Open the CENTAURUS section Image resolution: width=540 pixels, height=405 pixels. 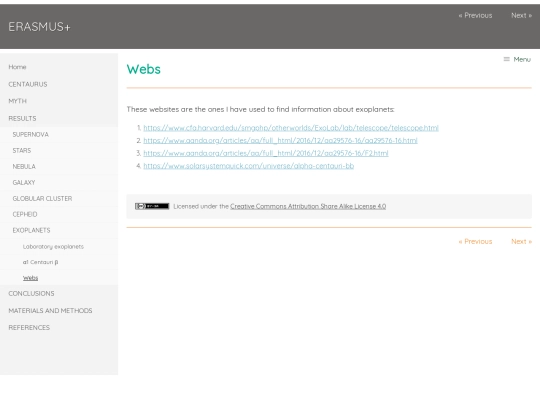28,84
